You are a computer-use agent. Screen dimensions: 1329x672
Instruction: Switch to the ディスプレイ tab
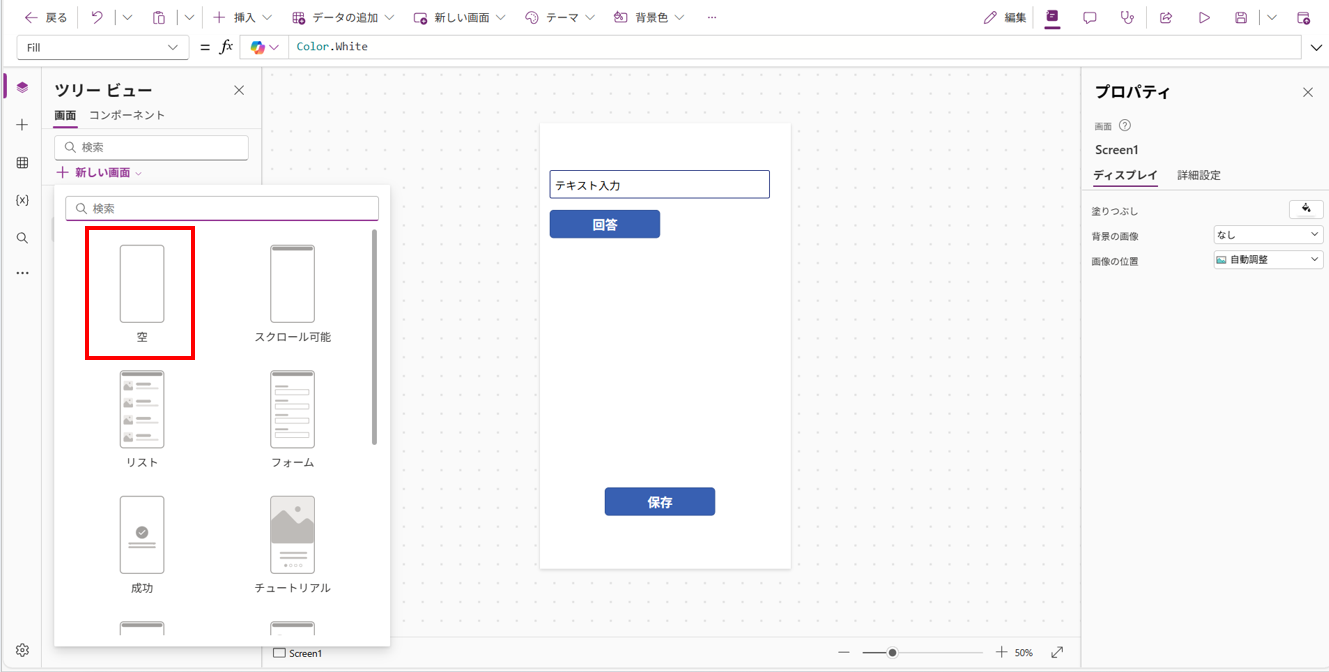1125,175
